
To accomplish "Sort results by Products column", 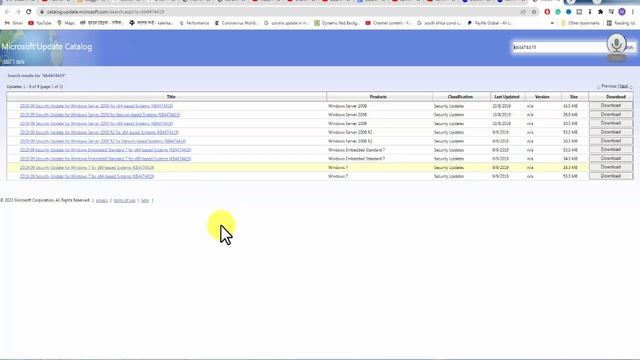I will tap(378, 97).
